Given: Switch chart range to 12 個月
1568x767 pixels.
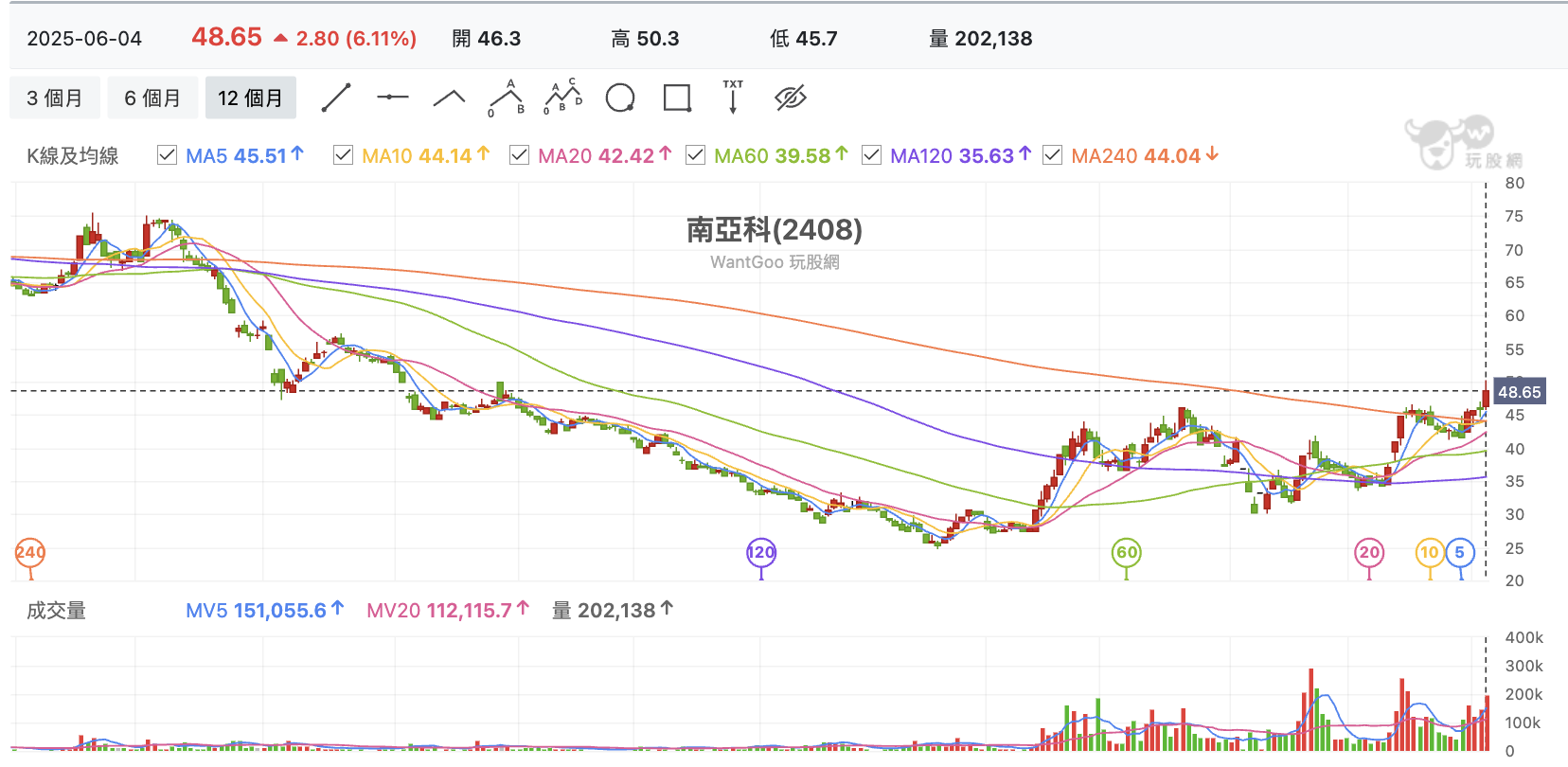Looking at the screenshot, I should (251, 98).
